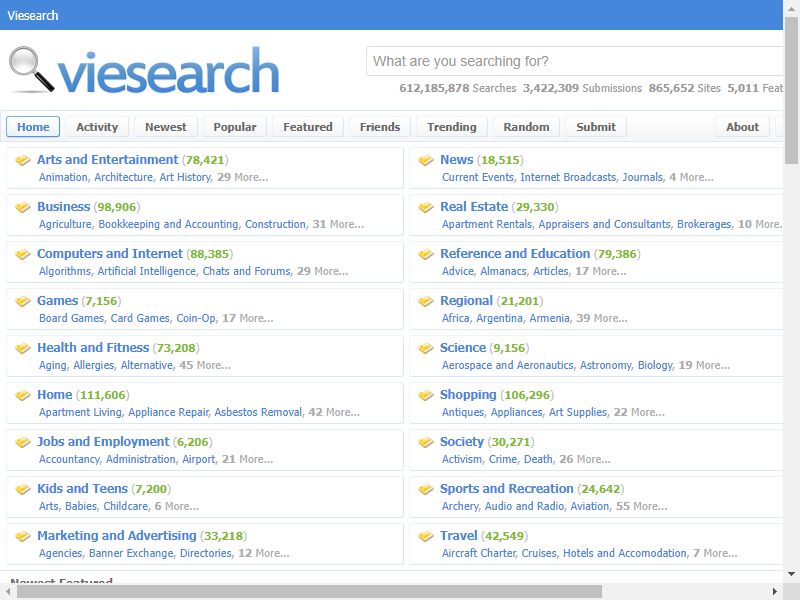Click the scroll down arrow
Image resolution: width=800 pixels, height=600 pixels.
[x=791, y=574]
